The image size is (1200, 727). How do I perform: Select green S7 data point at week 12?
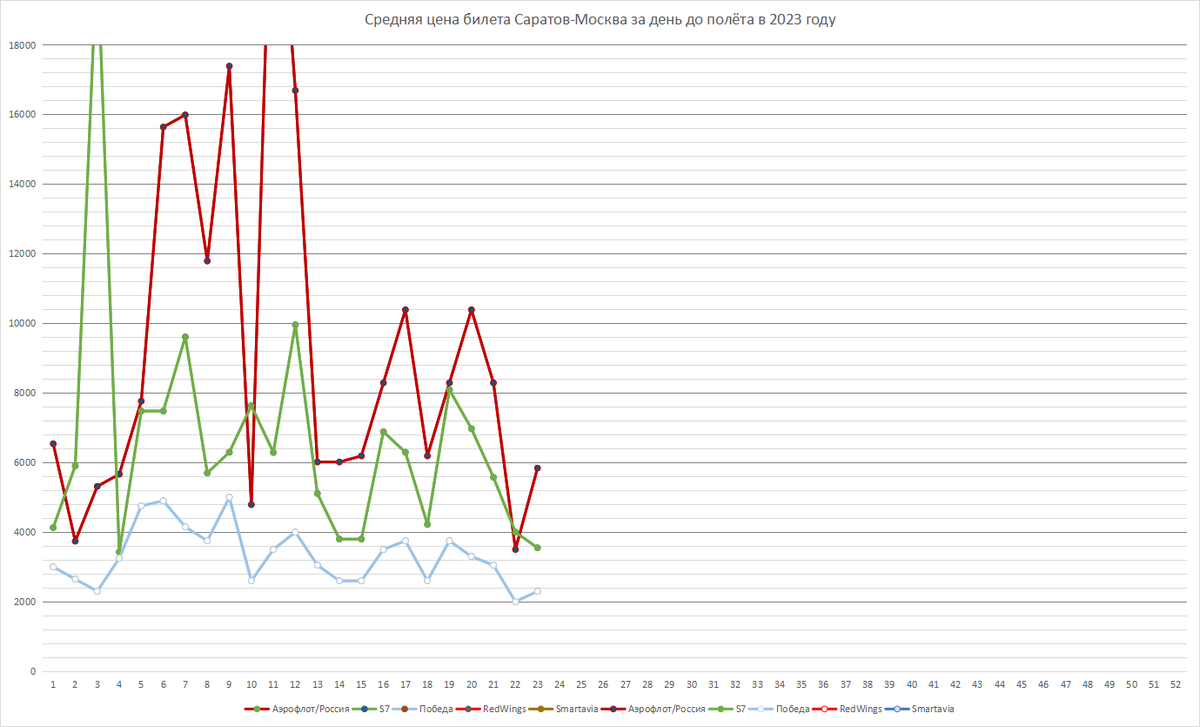[x=295, y=325]
